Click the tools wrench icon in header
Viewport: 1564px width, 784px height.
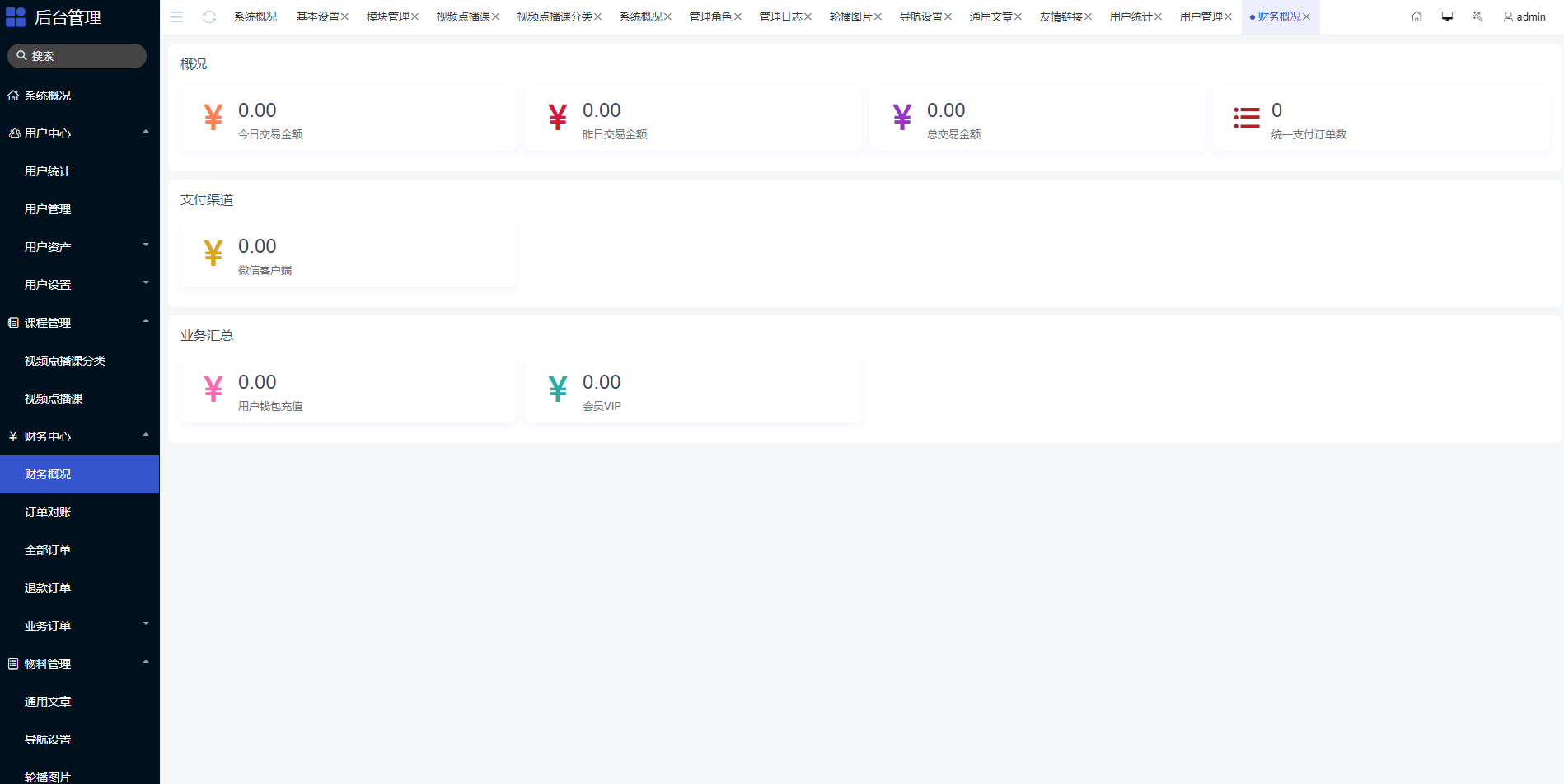[x=1477, y=16]
